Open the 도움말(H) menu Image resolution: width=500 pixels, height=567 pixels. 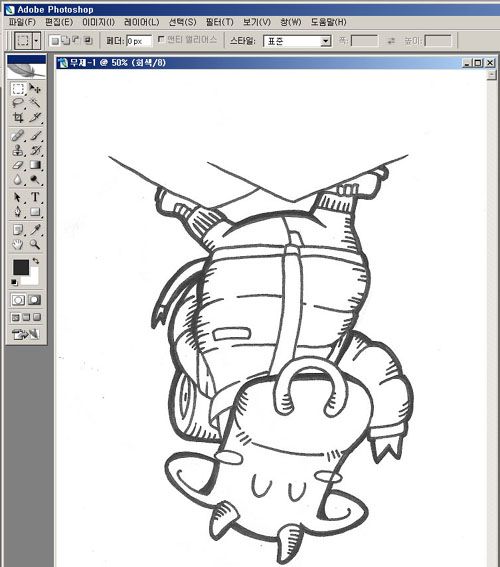pyautogui.click(x=328, y=22)
